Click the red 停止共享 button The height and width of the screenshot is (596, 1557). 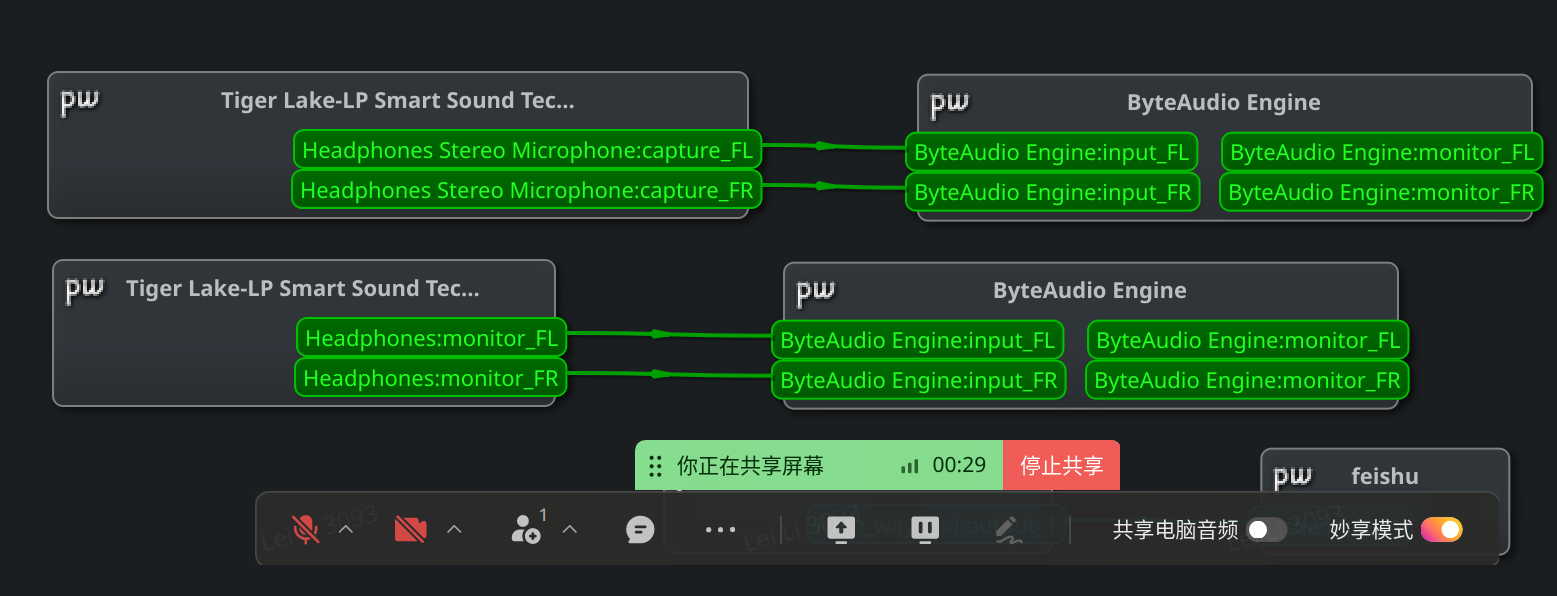[1061, 465]
